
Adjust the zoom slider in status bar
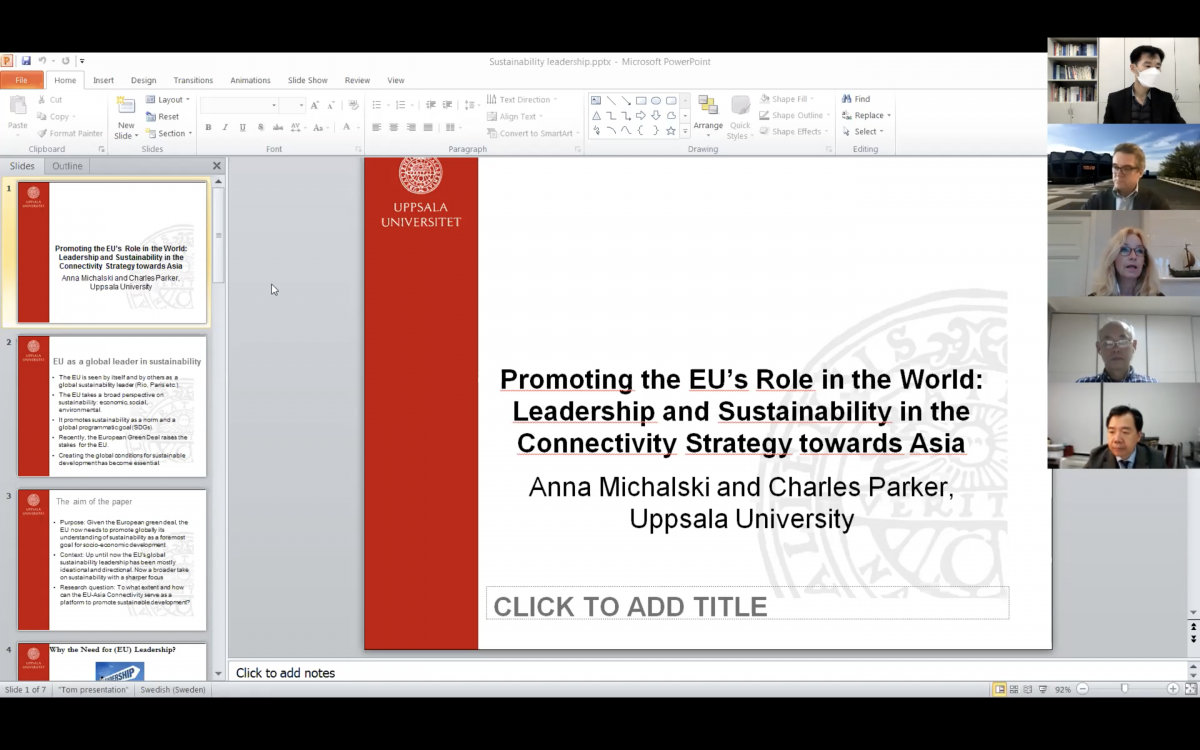point(1125,689)
